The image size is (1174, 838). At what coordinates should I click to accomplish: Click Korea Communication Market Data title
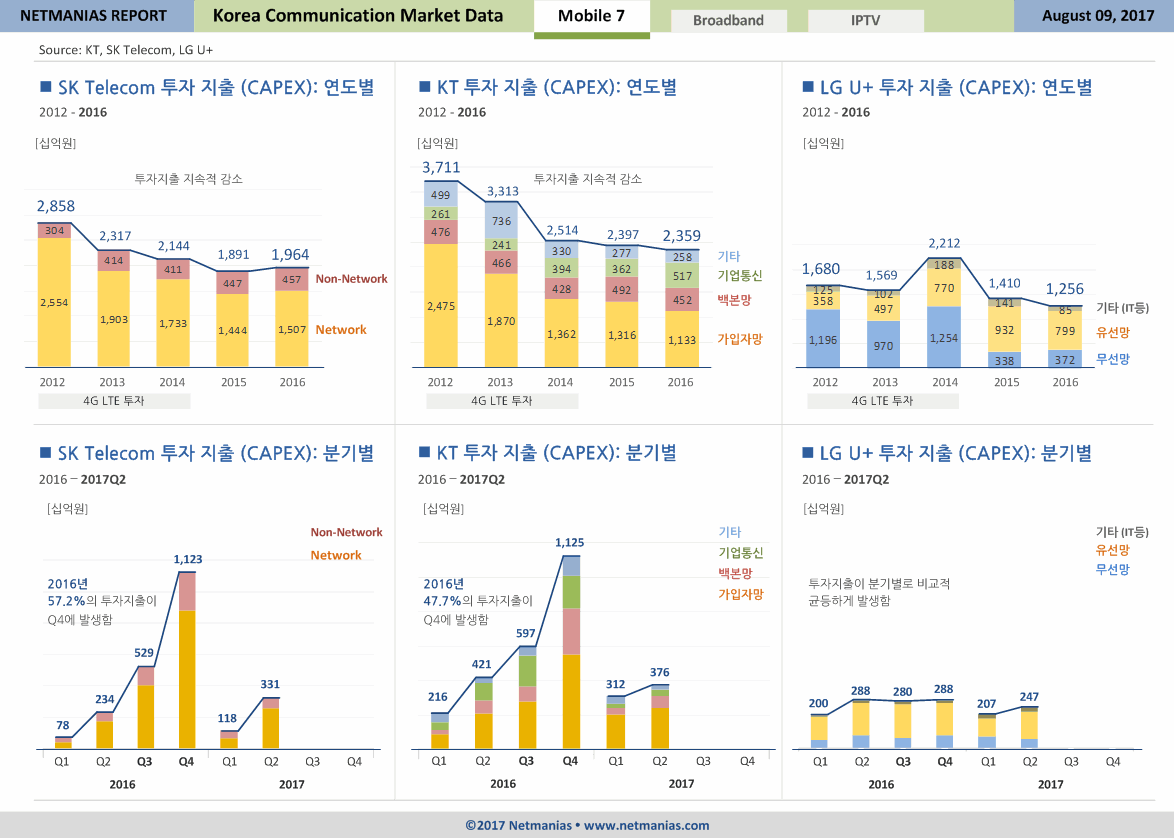tap(358, 16)
